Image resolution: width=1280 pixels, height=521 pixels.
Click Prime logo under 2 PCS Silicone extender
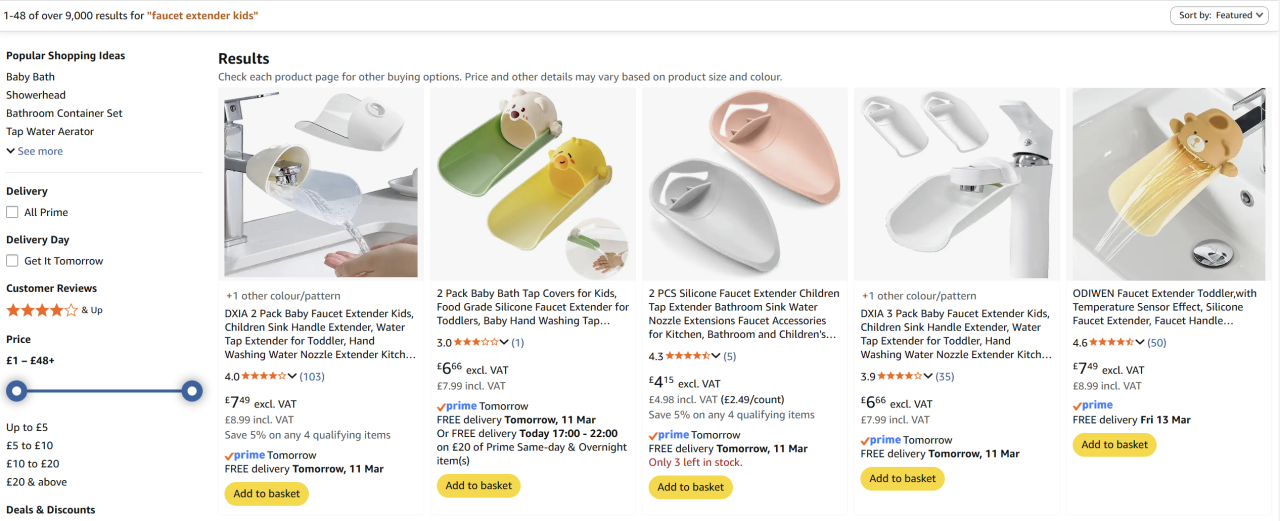click(669, 435)
